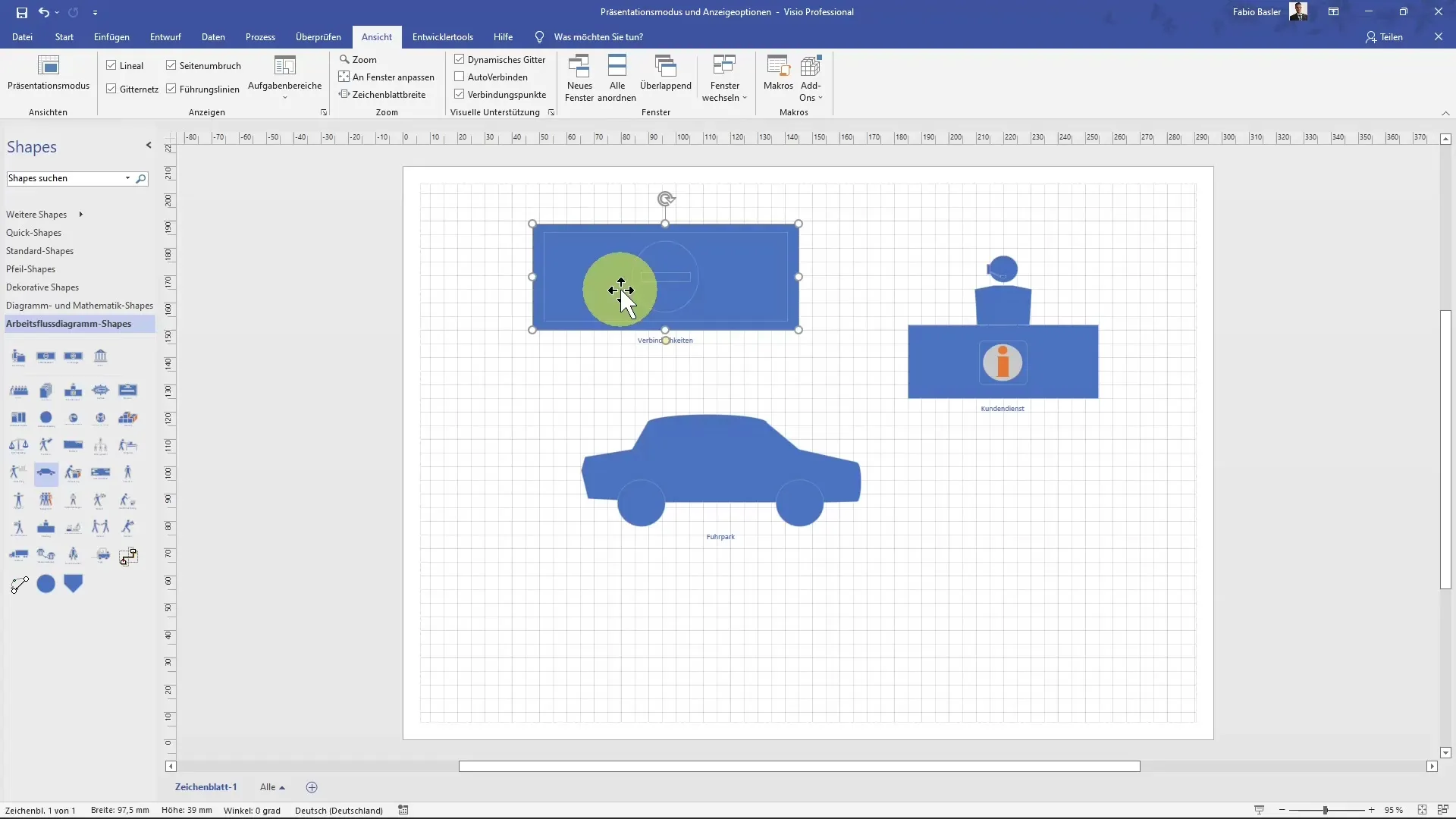1456x819 pixels.
Task: Open the Quick Access customize dropdown
Action: (x=95, y=12)
